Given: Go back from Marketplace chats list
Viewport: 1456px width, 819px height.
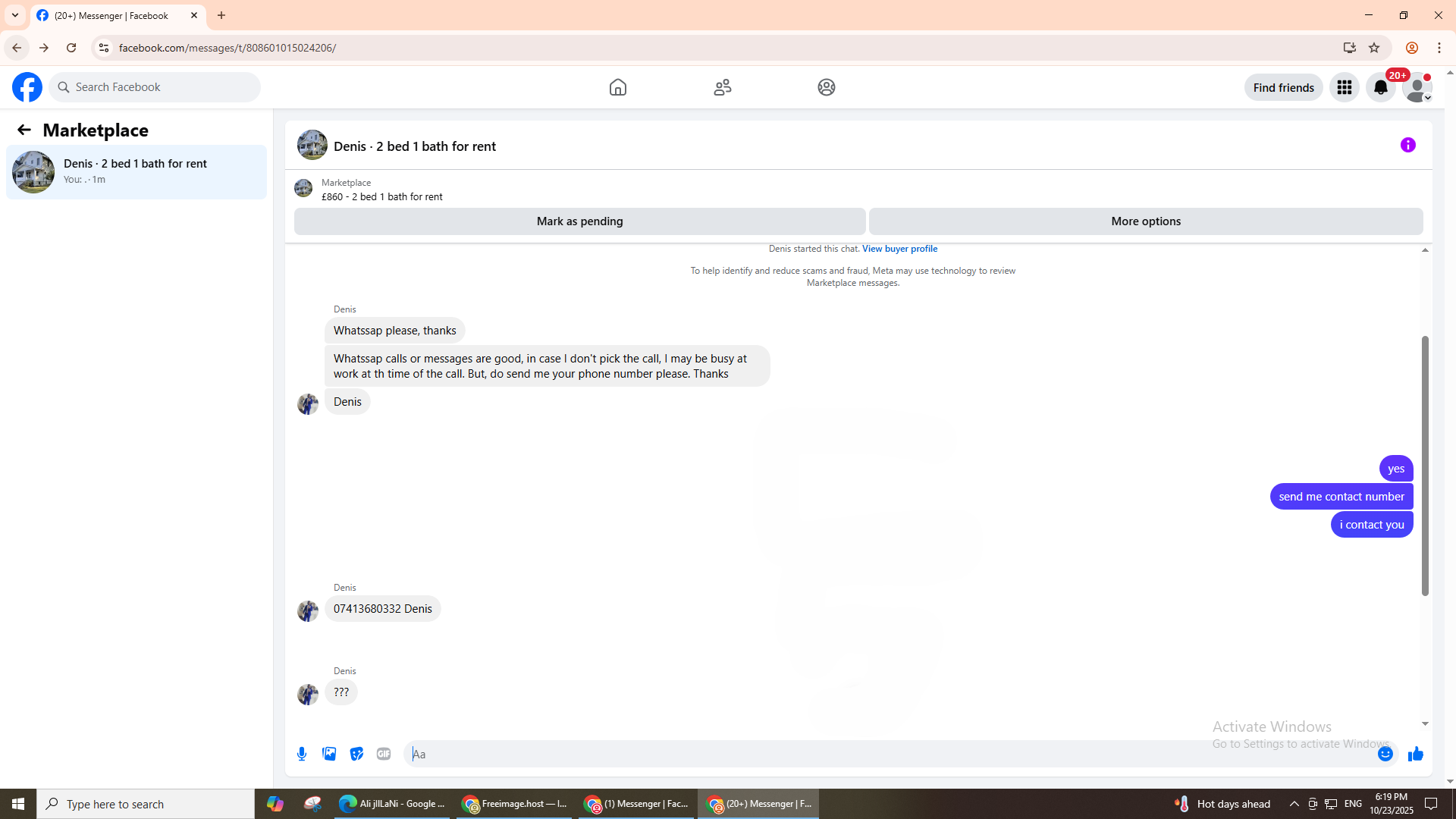Looking at the screenshot, I should [x=24, y=130].
